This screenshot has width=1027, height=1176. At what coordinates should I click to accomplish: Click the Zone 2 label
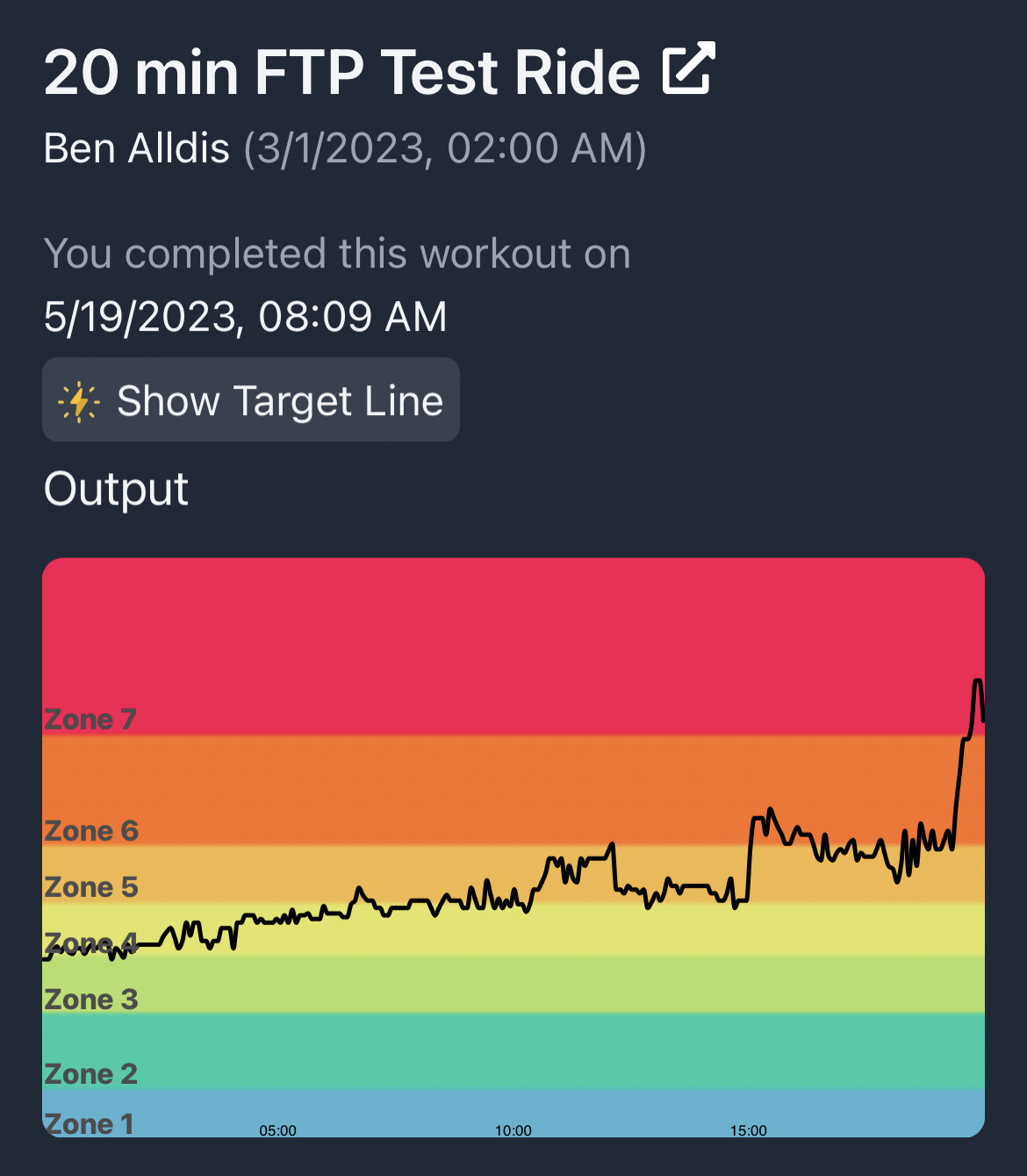tap(91, 1074)
